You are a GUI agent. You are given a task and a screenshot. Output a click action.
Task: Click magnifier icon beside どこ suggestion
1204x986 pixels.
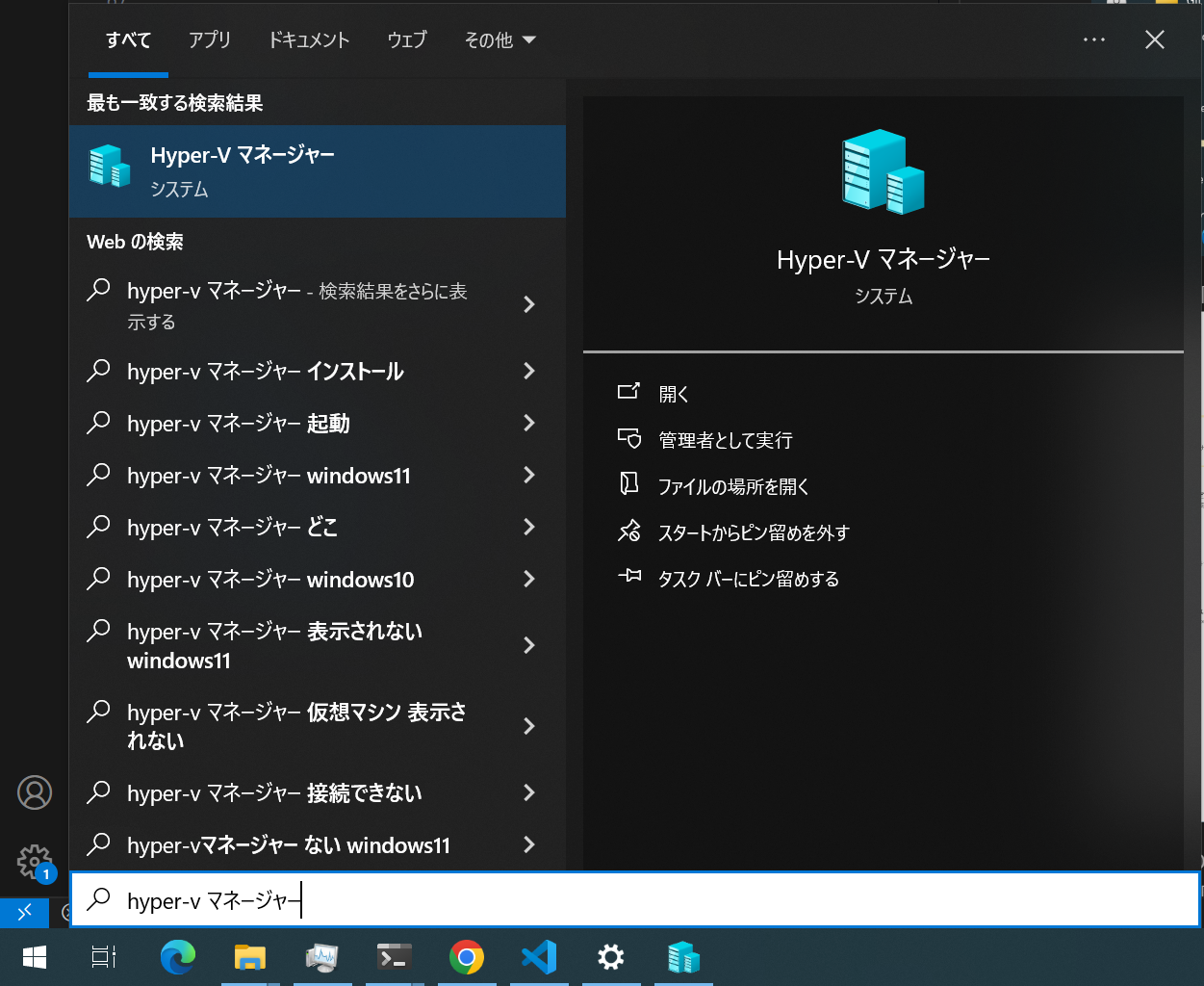[98, 527]
